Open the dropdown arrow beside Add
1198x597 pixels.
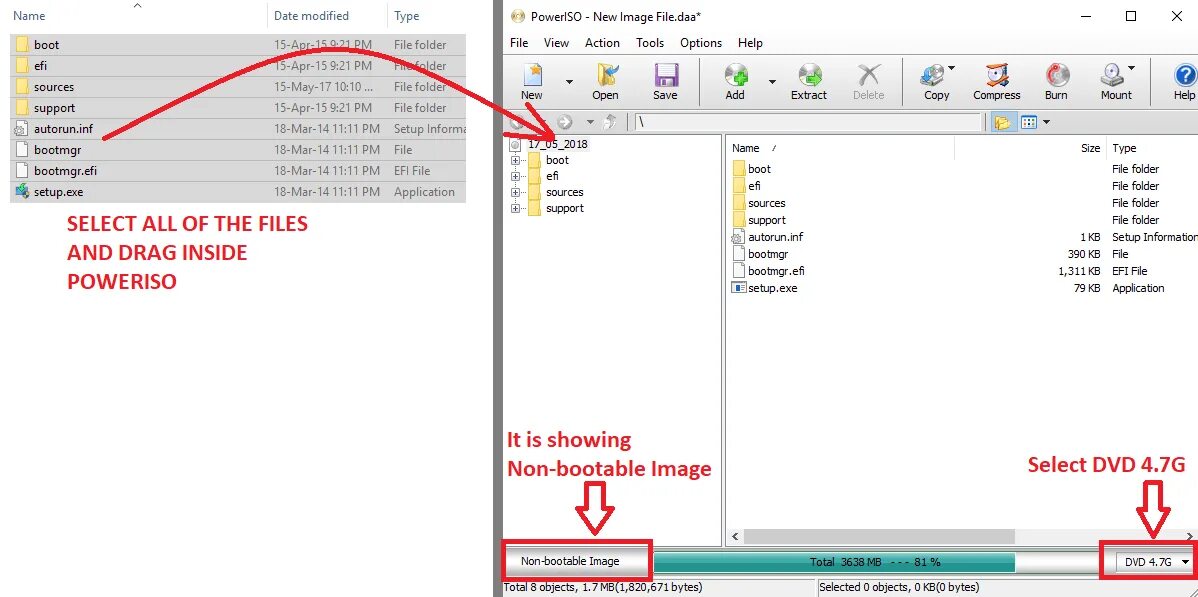click(772, 82)
